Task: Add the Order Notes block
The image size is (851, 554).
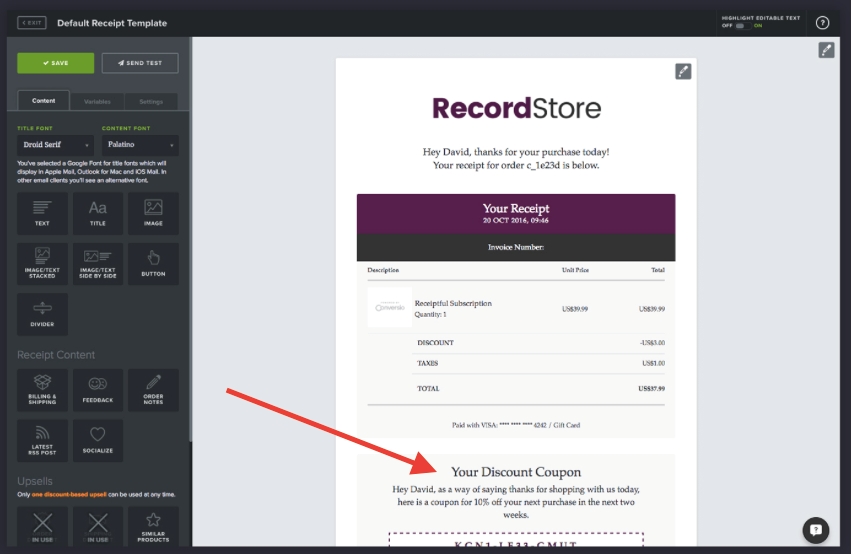Action: [153, 390]
